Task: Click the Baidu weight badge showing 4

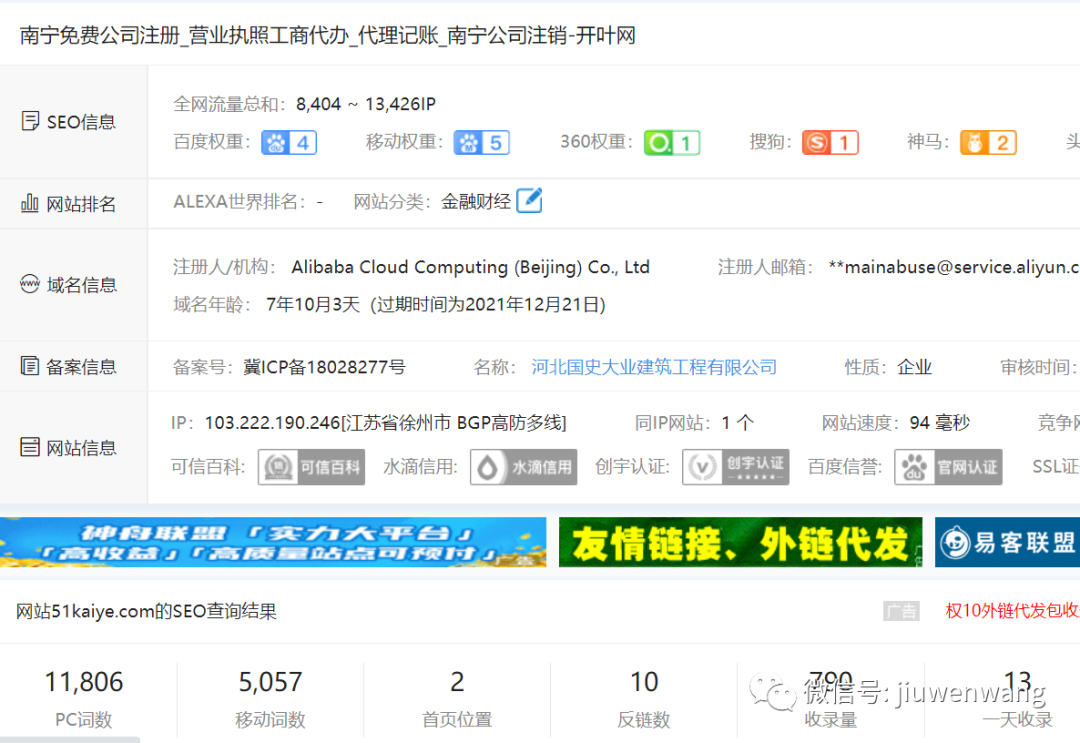Action: (289, 143)
